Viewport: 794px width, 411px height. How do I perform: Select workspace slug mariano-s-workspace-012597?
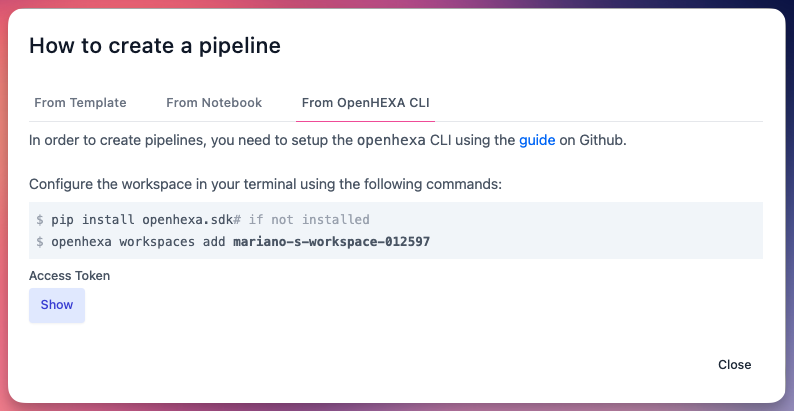pyautogui.click(x=331, y=242)
